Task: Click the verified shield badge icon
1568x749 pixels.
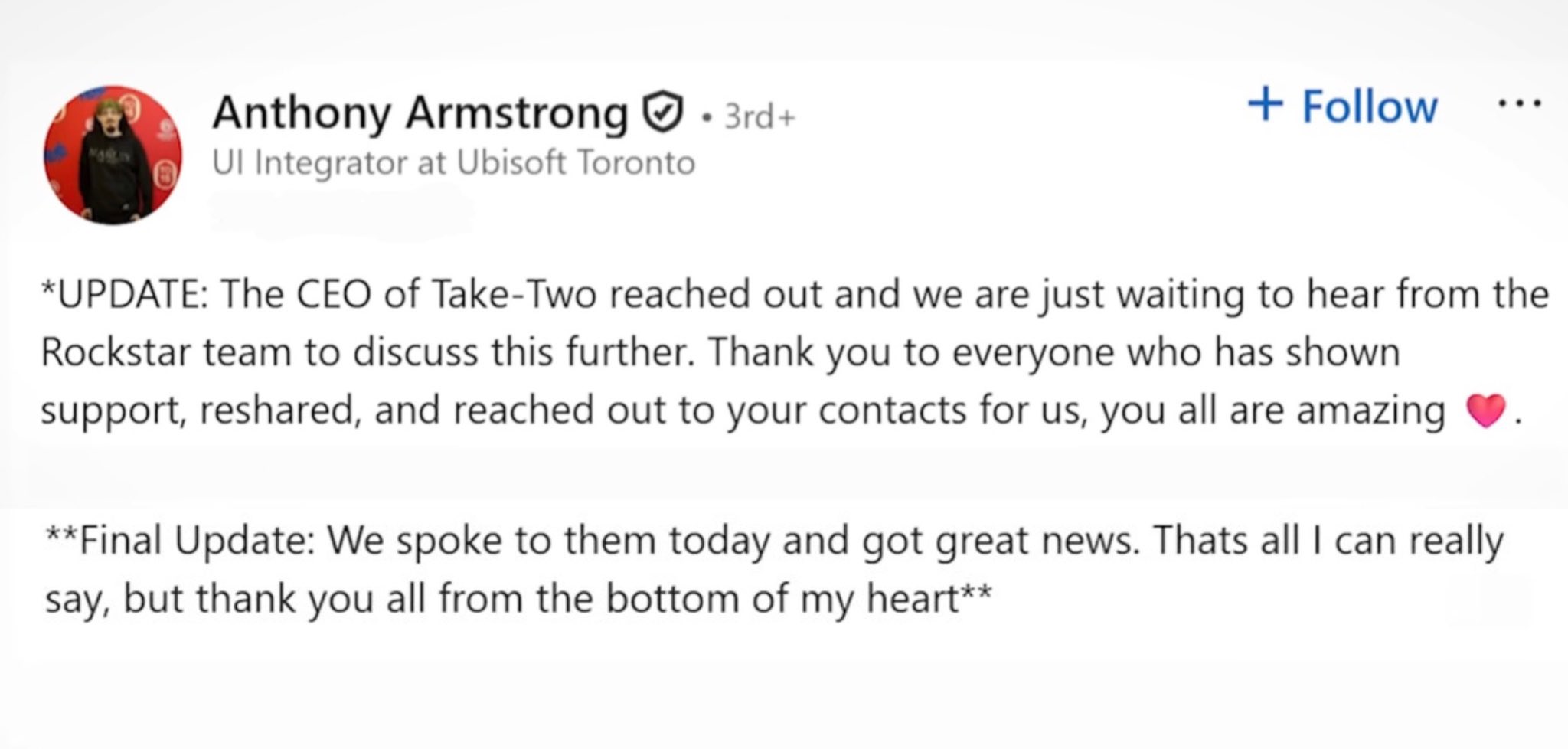Action: click(665, 114)
